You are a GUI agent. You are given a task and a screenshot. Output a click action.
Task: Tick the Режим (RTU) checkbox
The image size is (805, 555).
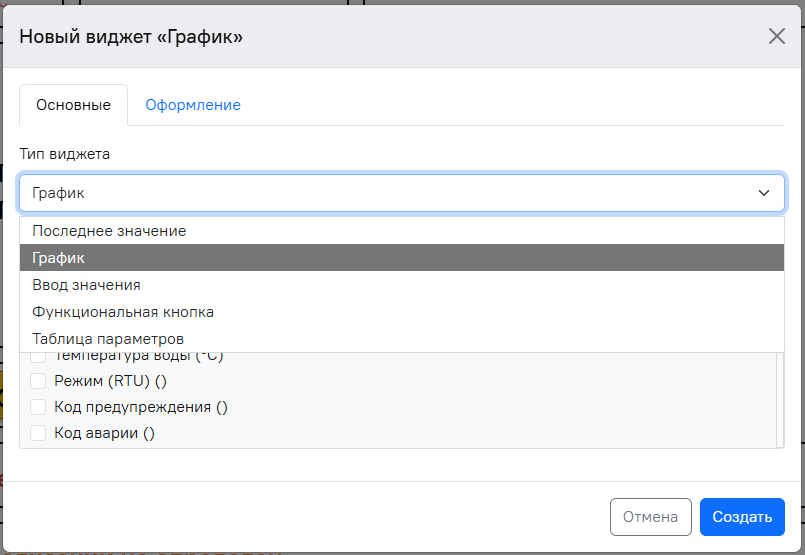(38, 381)
